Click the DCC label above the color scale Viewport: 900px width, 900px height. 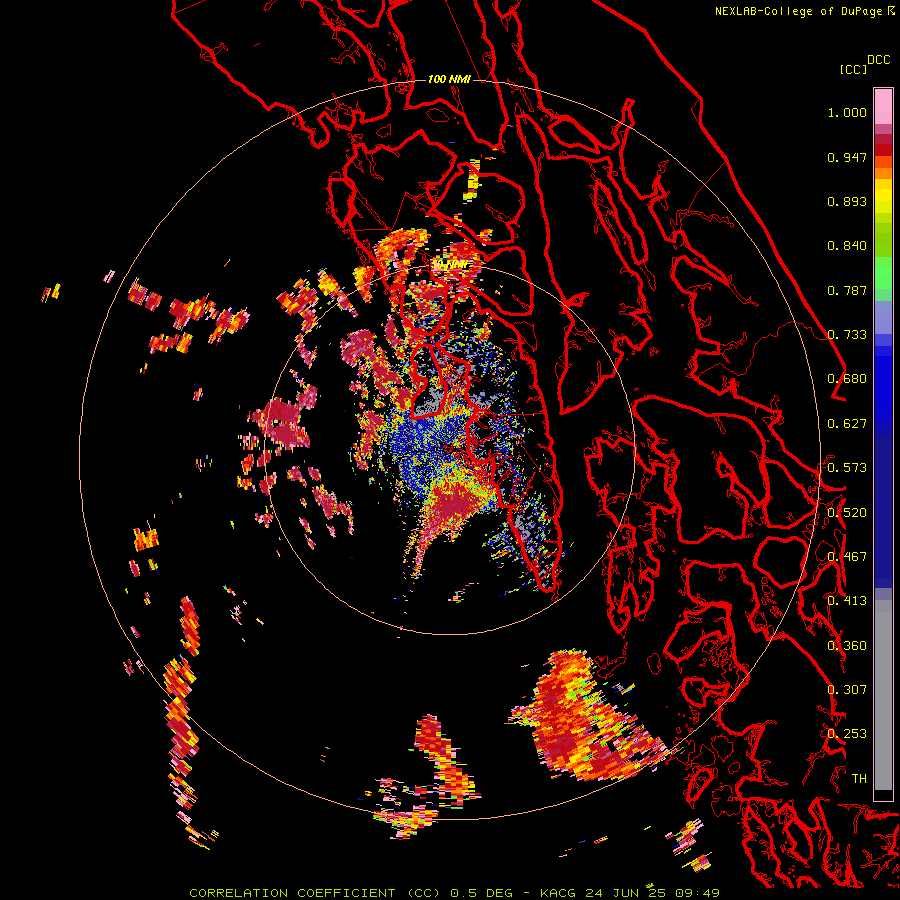coord(879,60)
